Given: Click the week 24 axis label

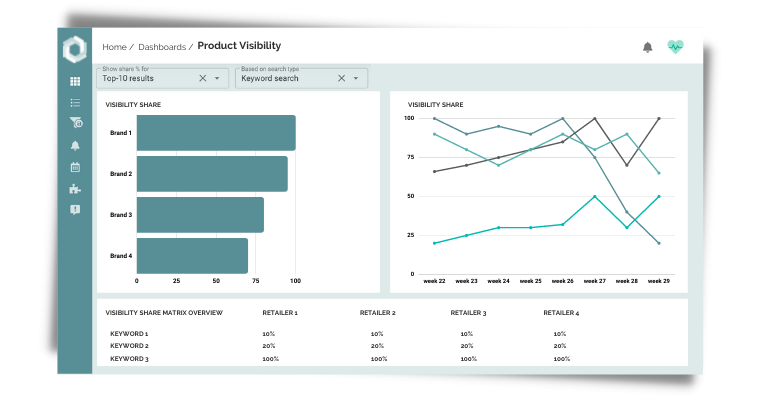Looking at the screenshot, I should coord(498,281).
